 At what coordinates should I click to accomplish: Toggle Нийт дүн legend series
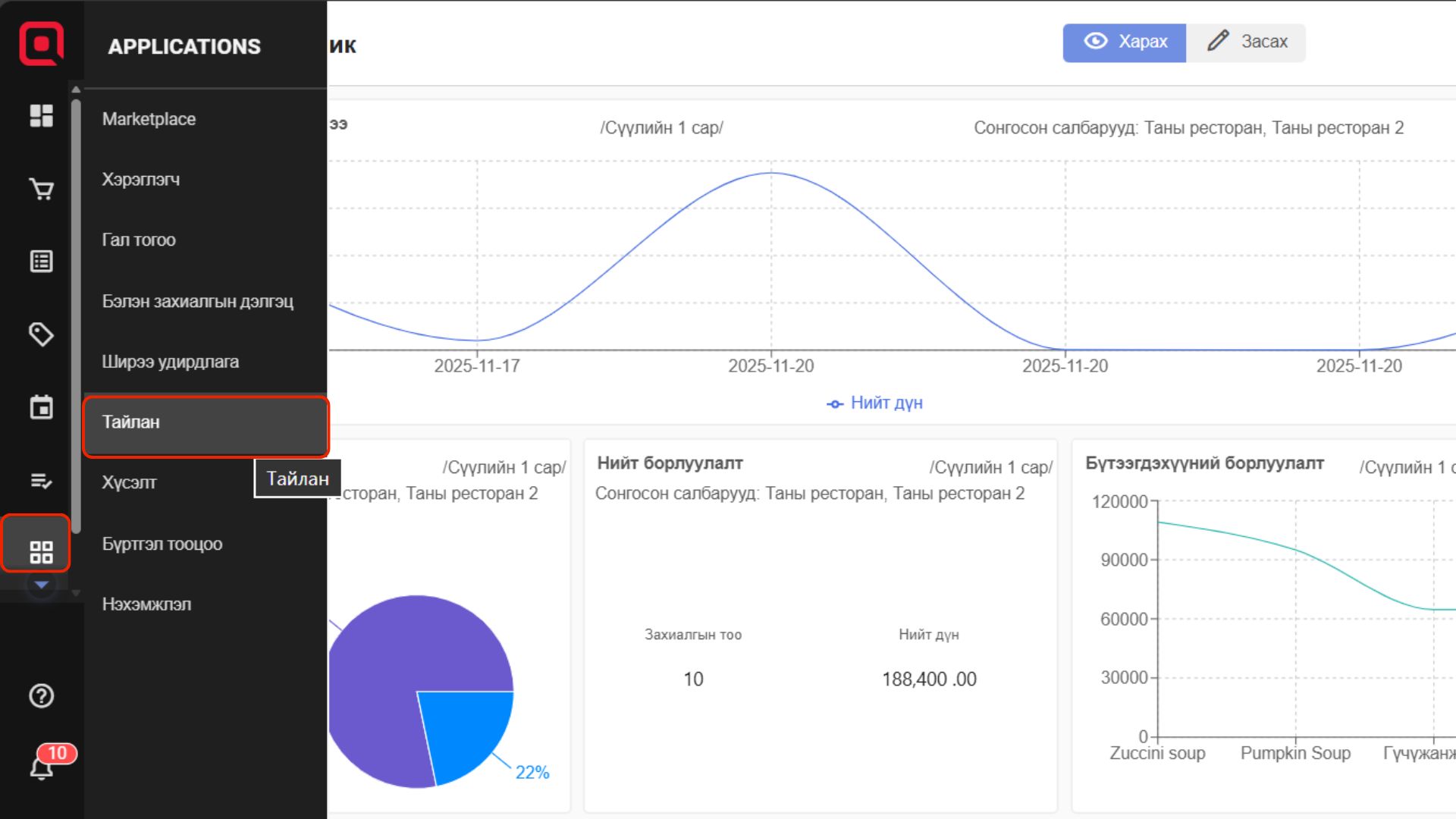tap(874, 403)
